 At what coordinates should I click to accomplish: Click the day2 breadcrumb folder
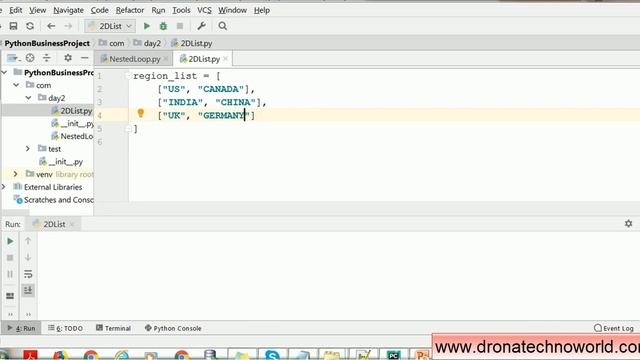click(x=147, y=43)
